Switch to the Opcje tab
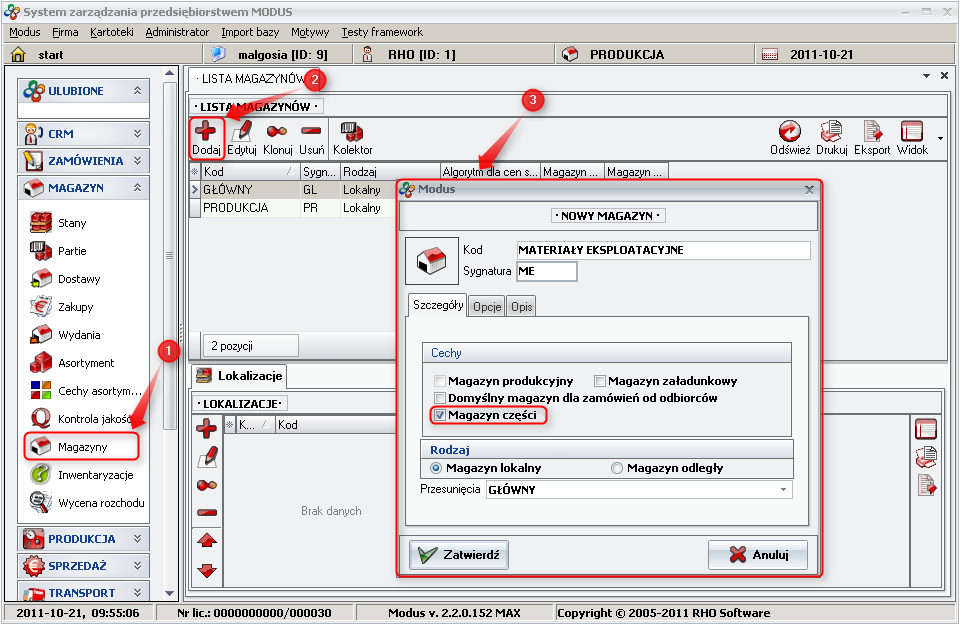 [x=487, y=307]
